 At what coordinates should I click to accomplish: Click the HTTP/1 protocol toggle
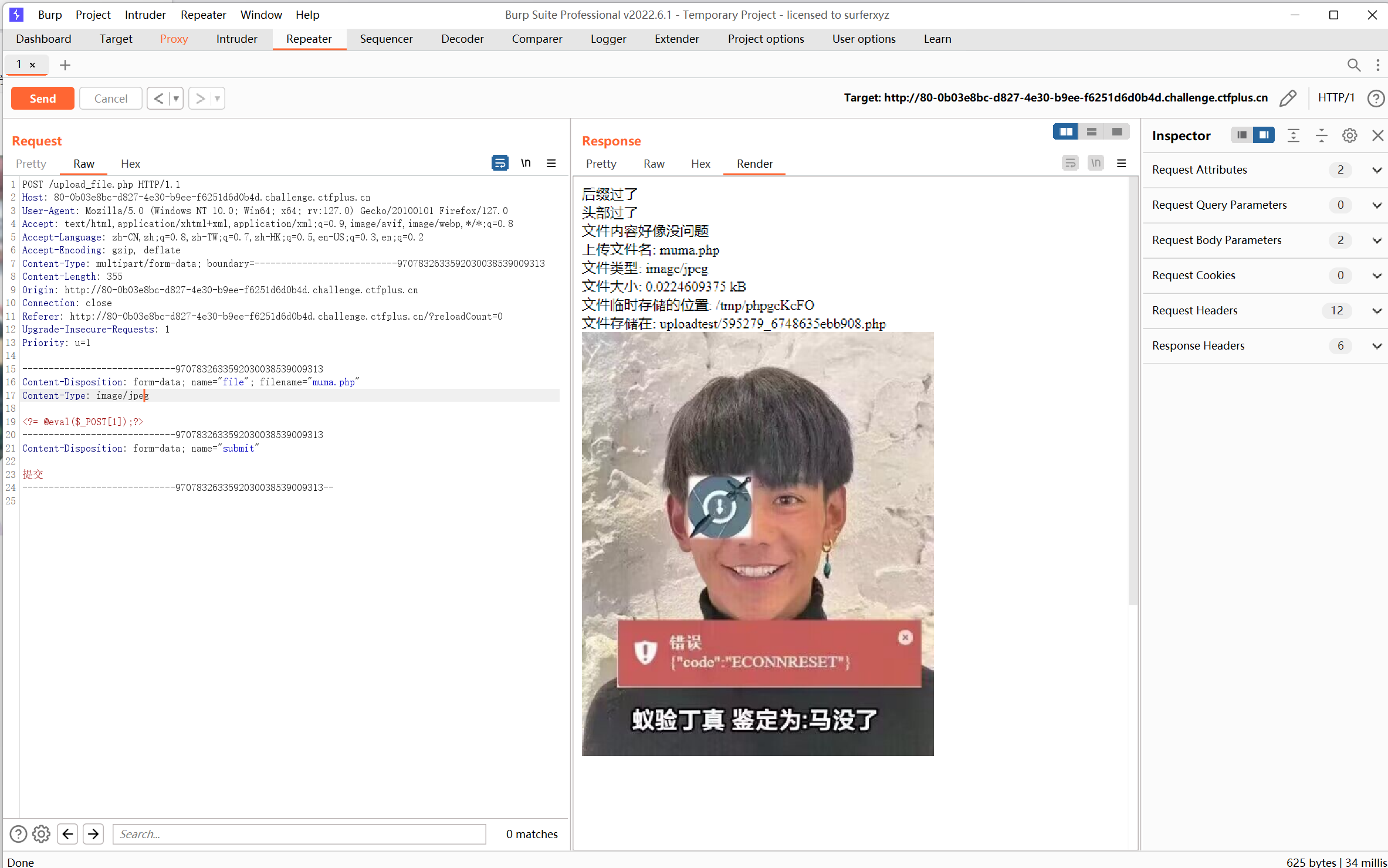(x=1336, y=97)
